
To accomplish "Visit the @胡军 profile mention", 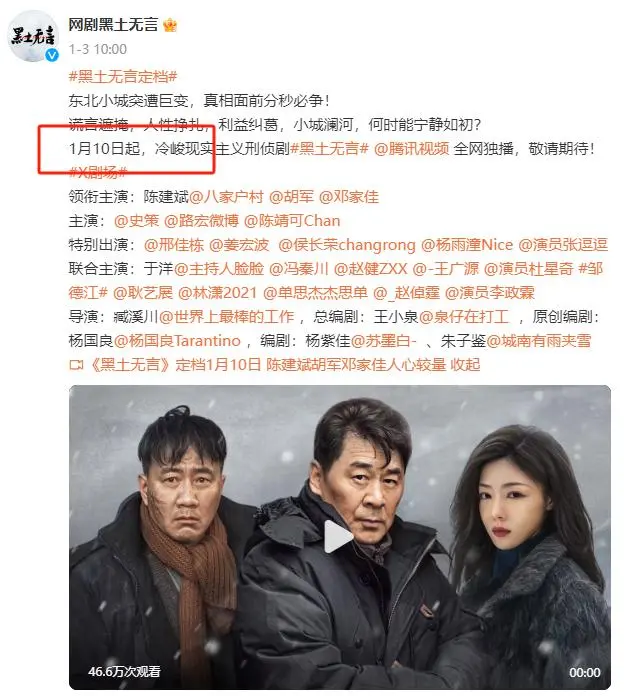I will (291, 196).
